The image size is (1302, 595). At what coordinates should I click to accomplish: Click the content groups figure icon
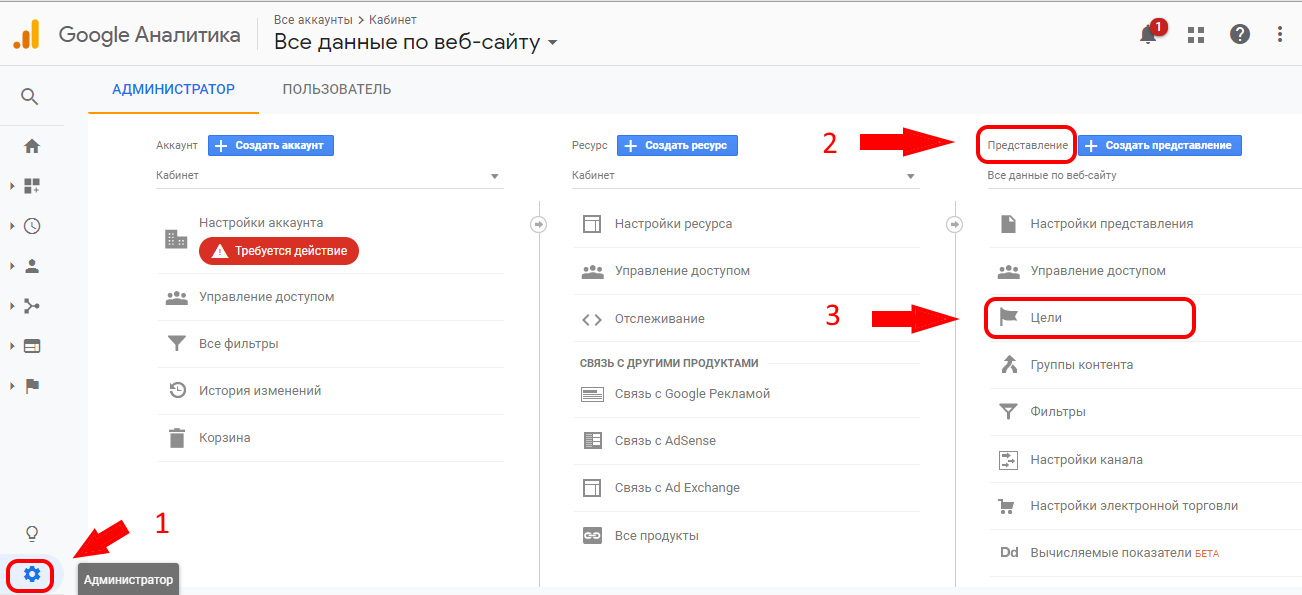coord(1009,365)
